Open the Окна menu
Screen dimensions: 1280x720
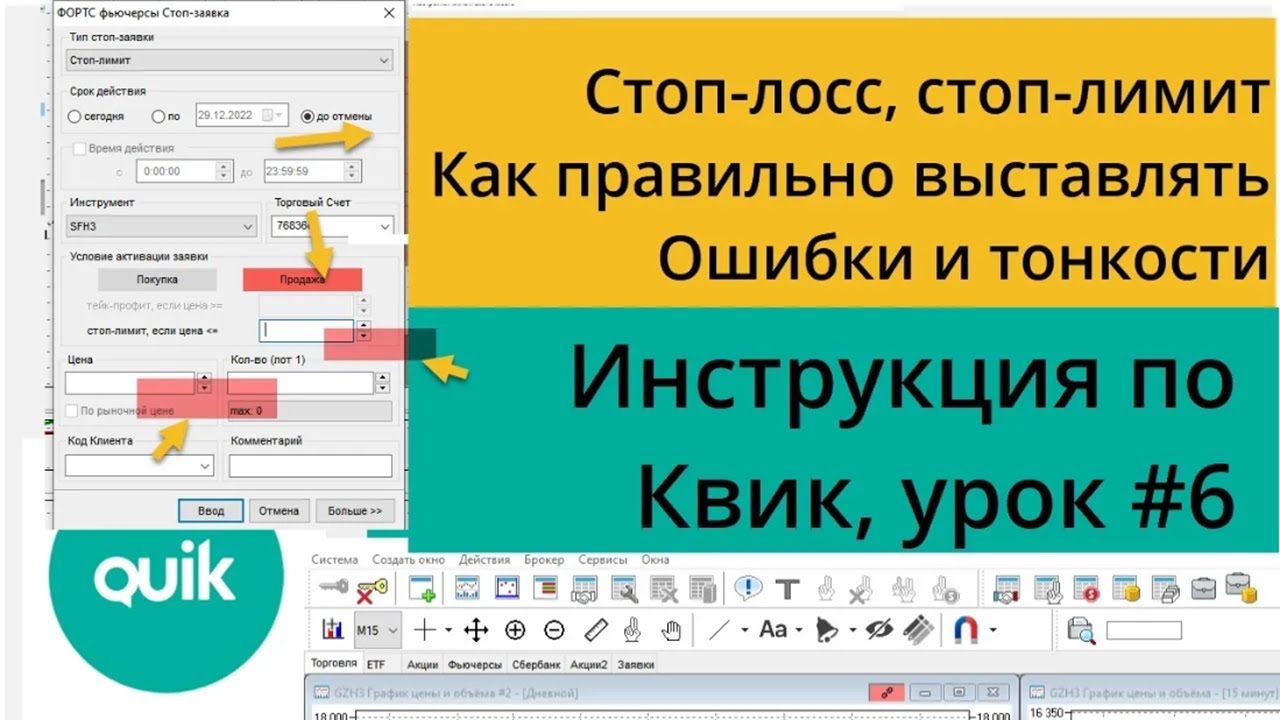[655, 560]
